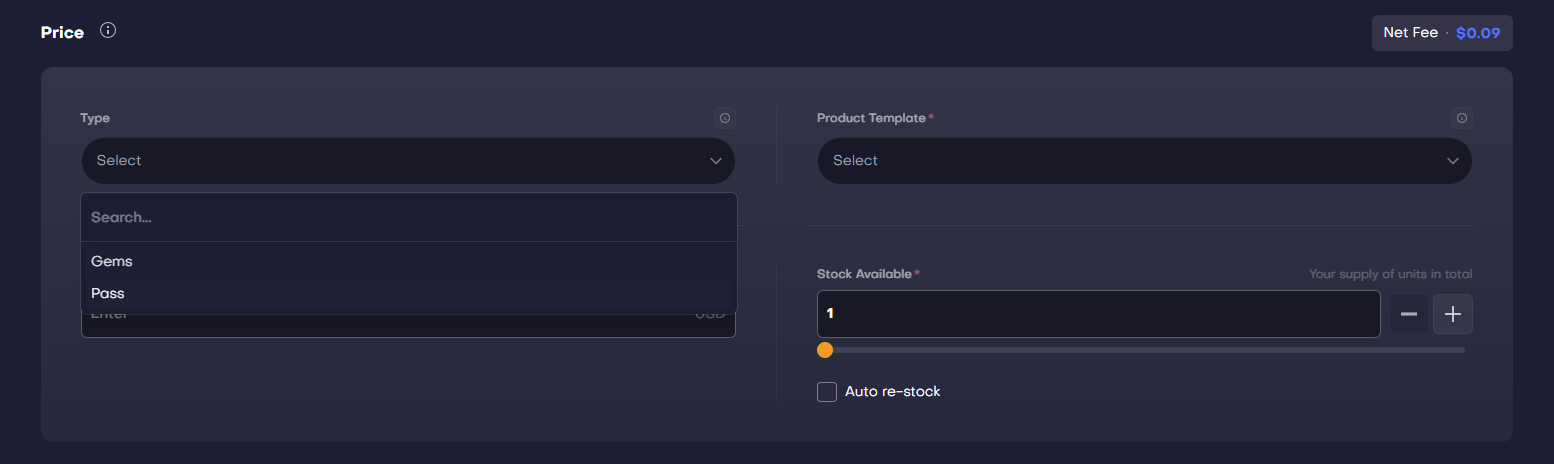Click the chevron arrow in Type dropdown
The height and width of the screenshot is (464, 1554).
[x=715, y=161]
